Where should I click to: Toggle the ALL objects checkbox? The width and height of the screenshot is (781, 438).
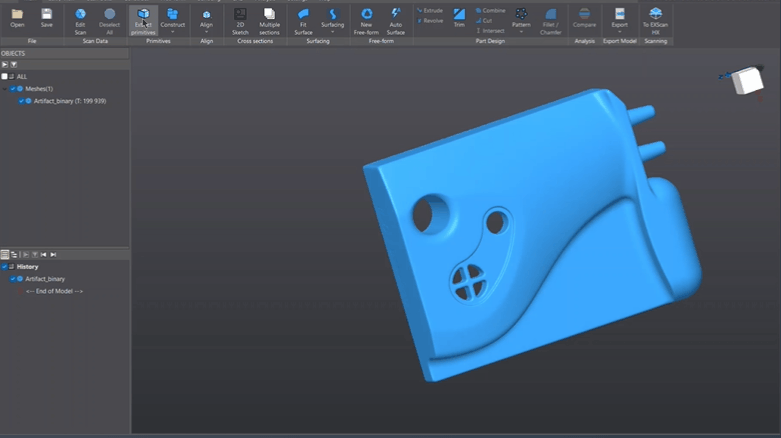pos(5,76)
